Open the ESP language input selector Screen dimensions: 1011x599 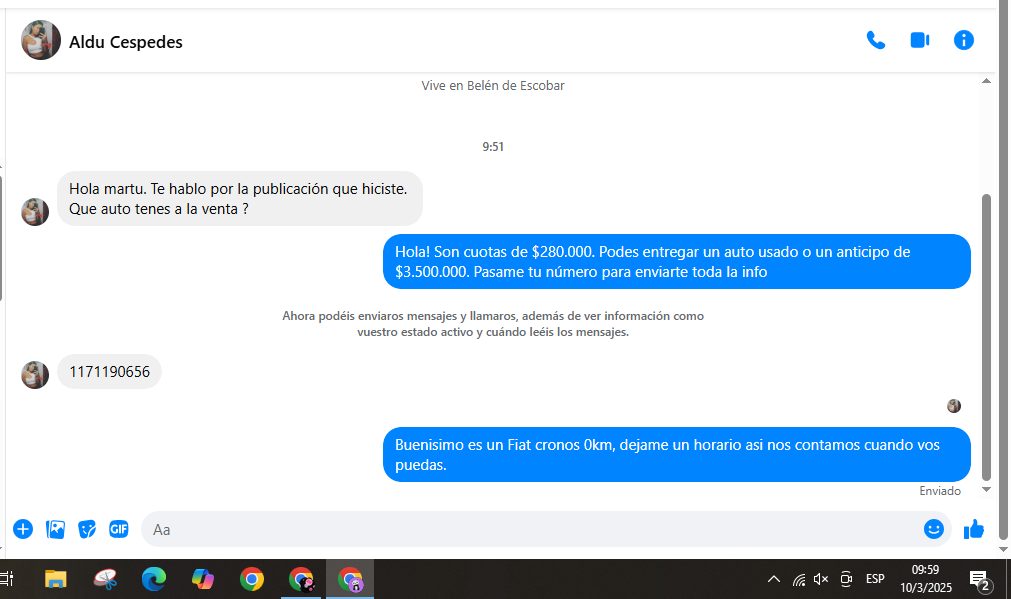[875, 579]
